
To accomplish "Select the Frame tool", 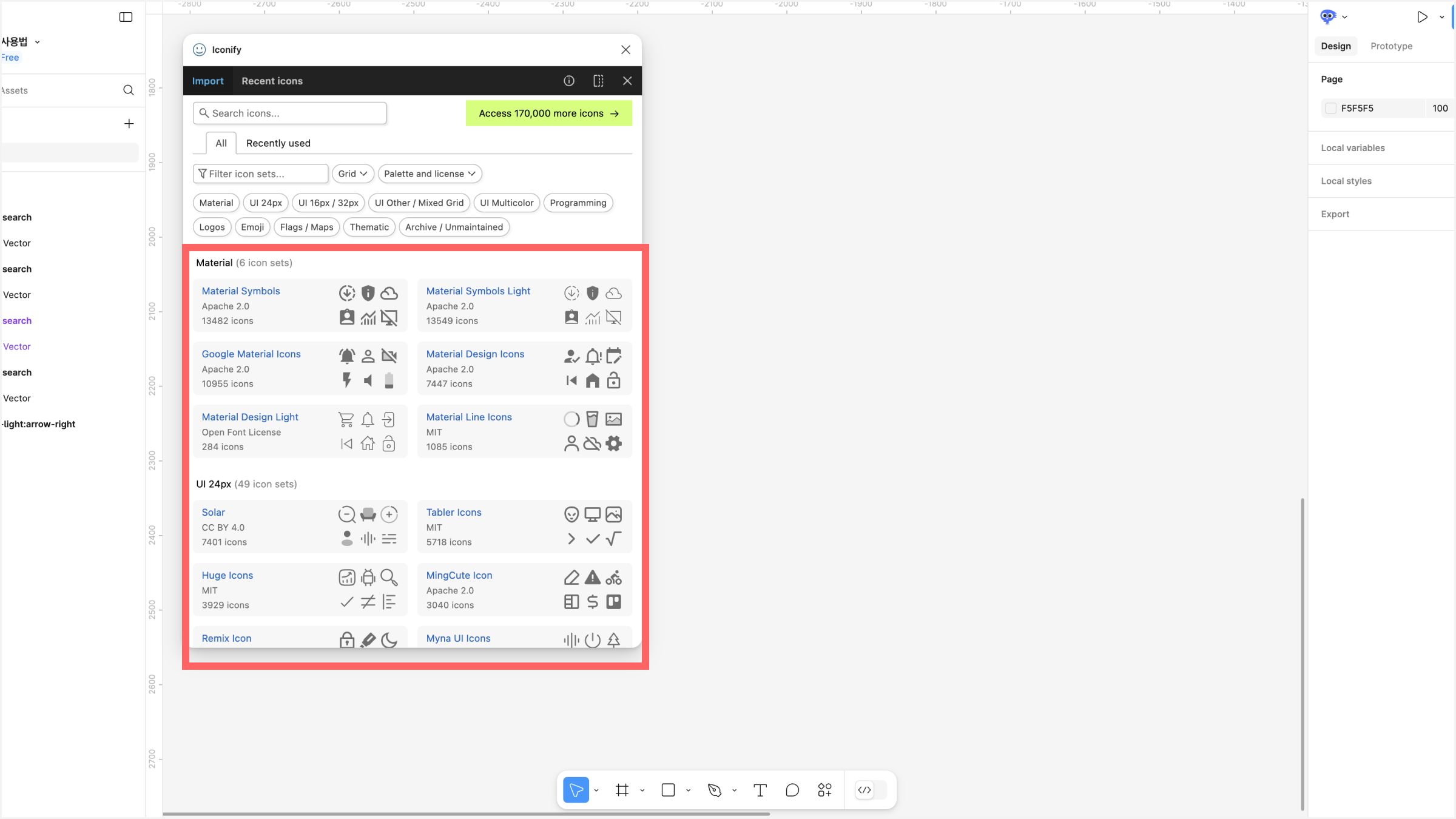I will pyautogui.click(x=622, y=790).
